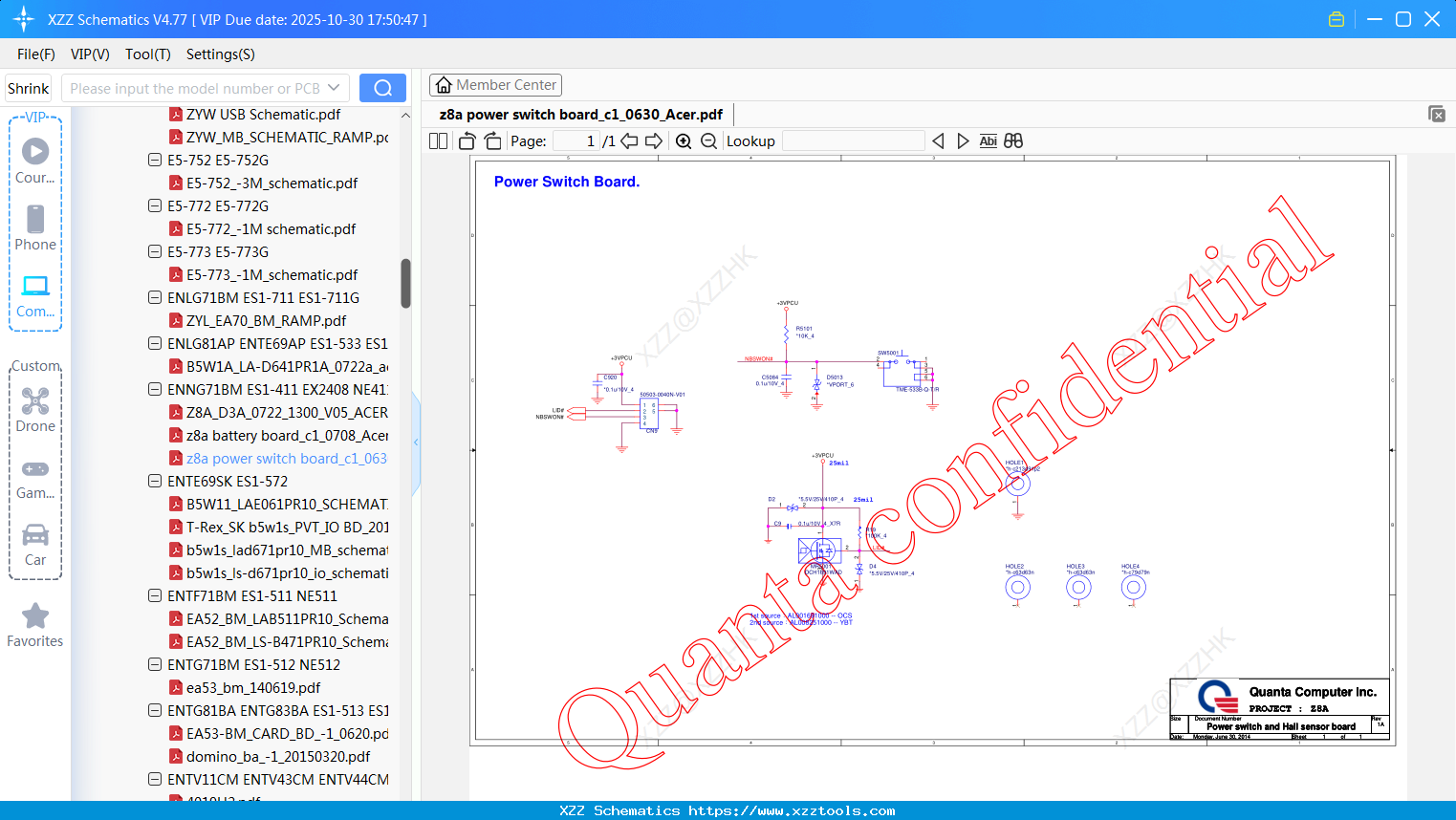Viewport: 1456px width, 820px height.
Task: Find next Lookup result
Action: coord(963,141)
